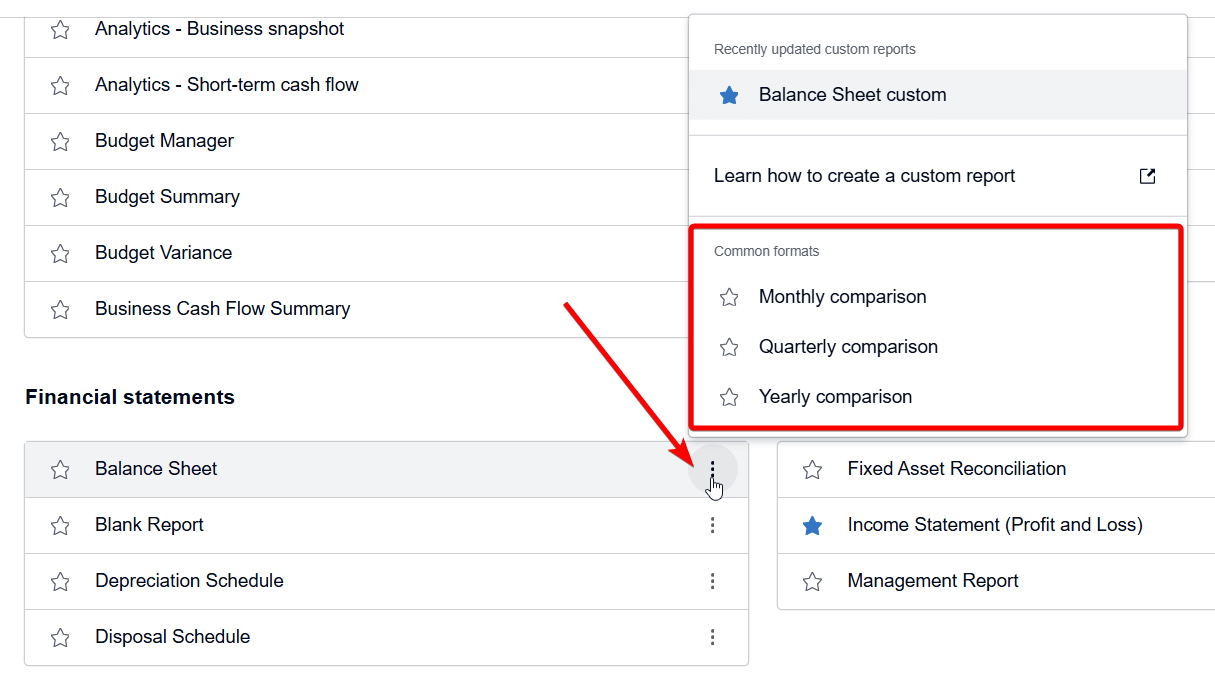Viewport: 1215px width, 679px height.
Task: Favorite the Monthly comparison format
Action: coord(728,296)
